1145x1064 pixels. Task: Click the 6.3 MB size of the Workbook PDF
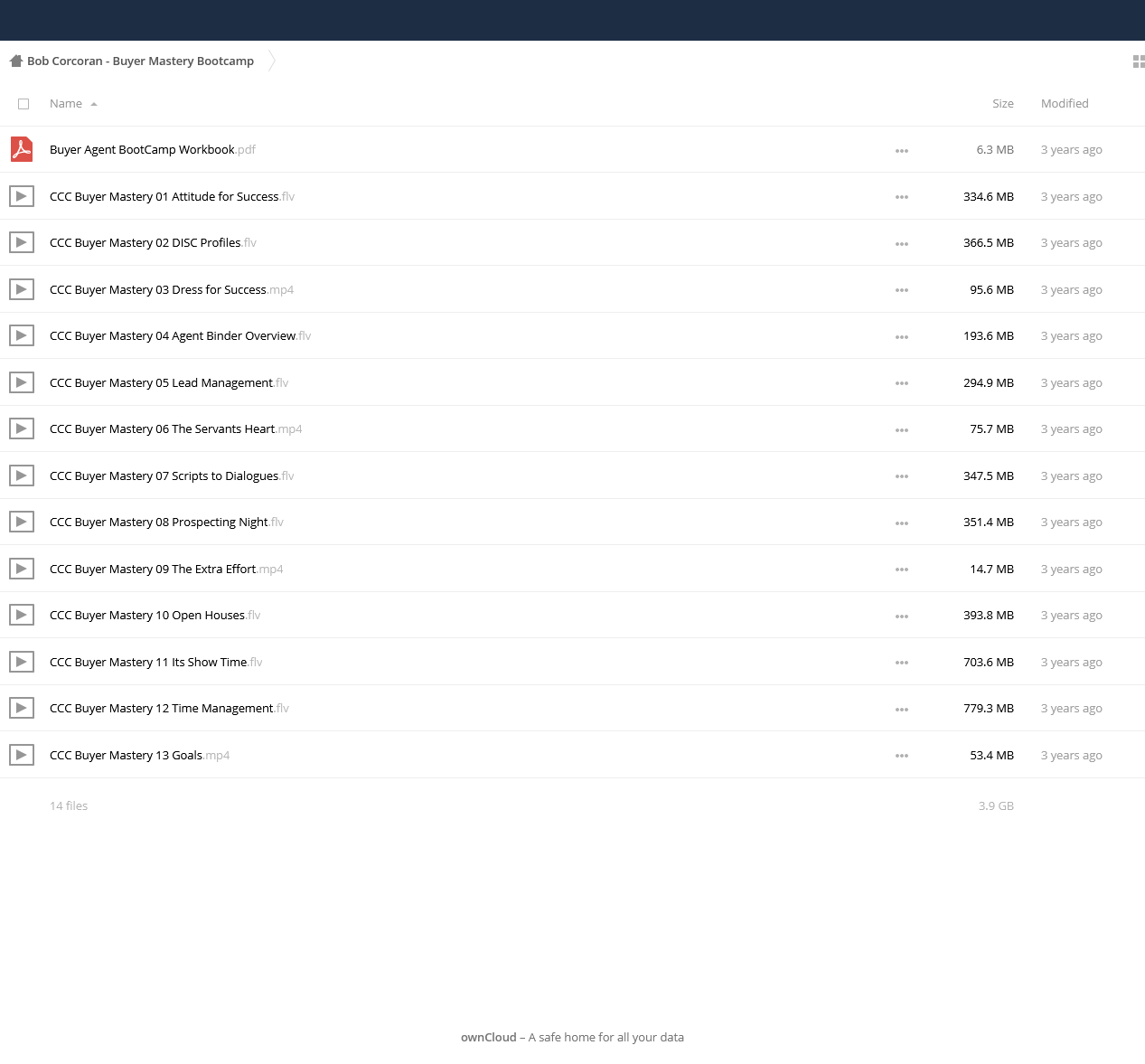995,150
